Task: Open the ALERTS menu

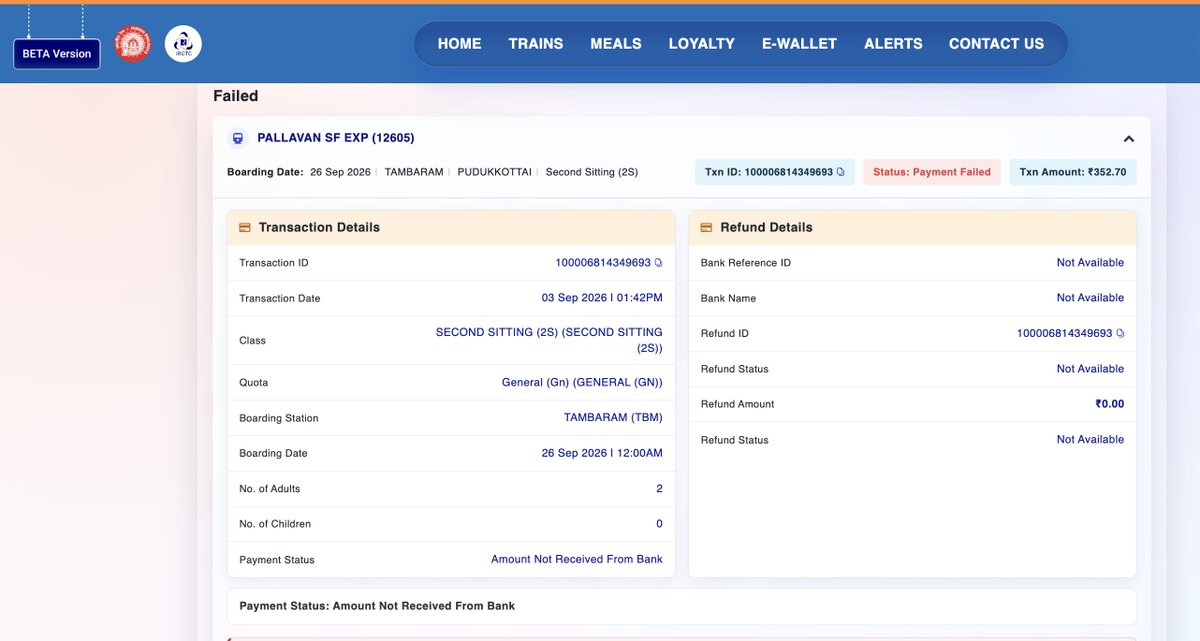Action: pyautogui.click(x=893, y=44)
